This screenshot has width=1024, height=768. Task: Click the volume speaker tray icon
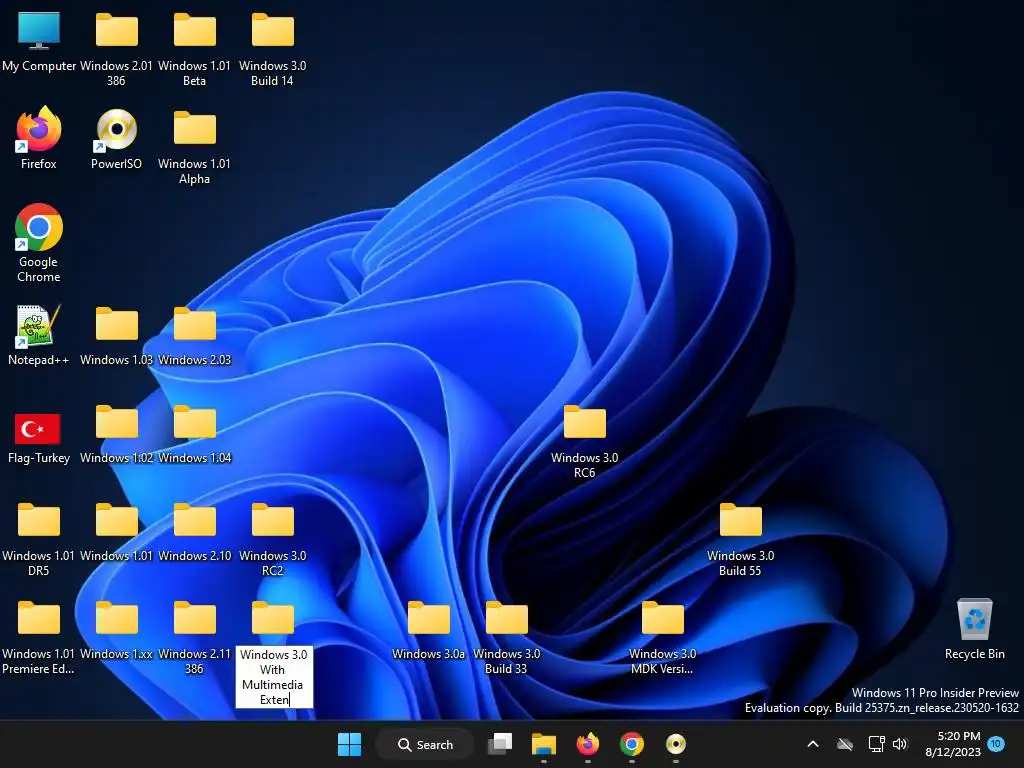click(x=900, y=744)
